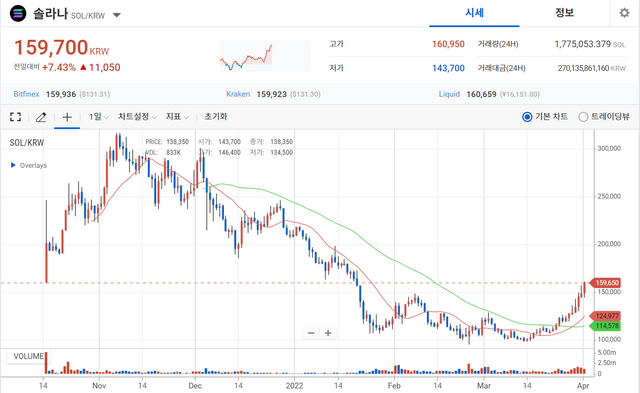Click the SOL/KRW chart title label
This screenshot has height=393, width=640.
27,143
